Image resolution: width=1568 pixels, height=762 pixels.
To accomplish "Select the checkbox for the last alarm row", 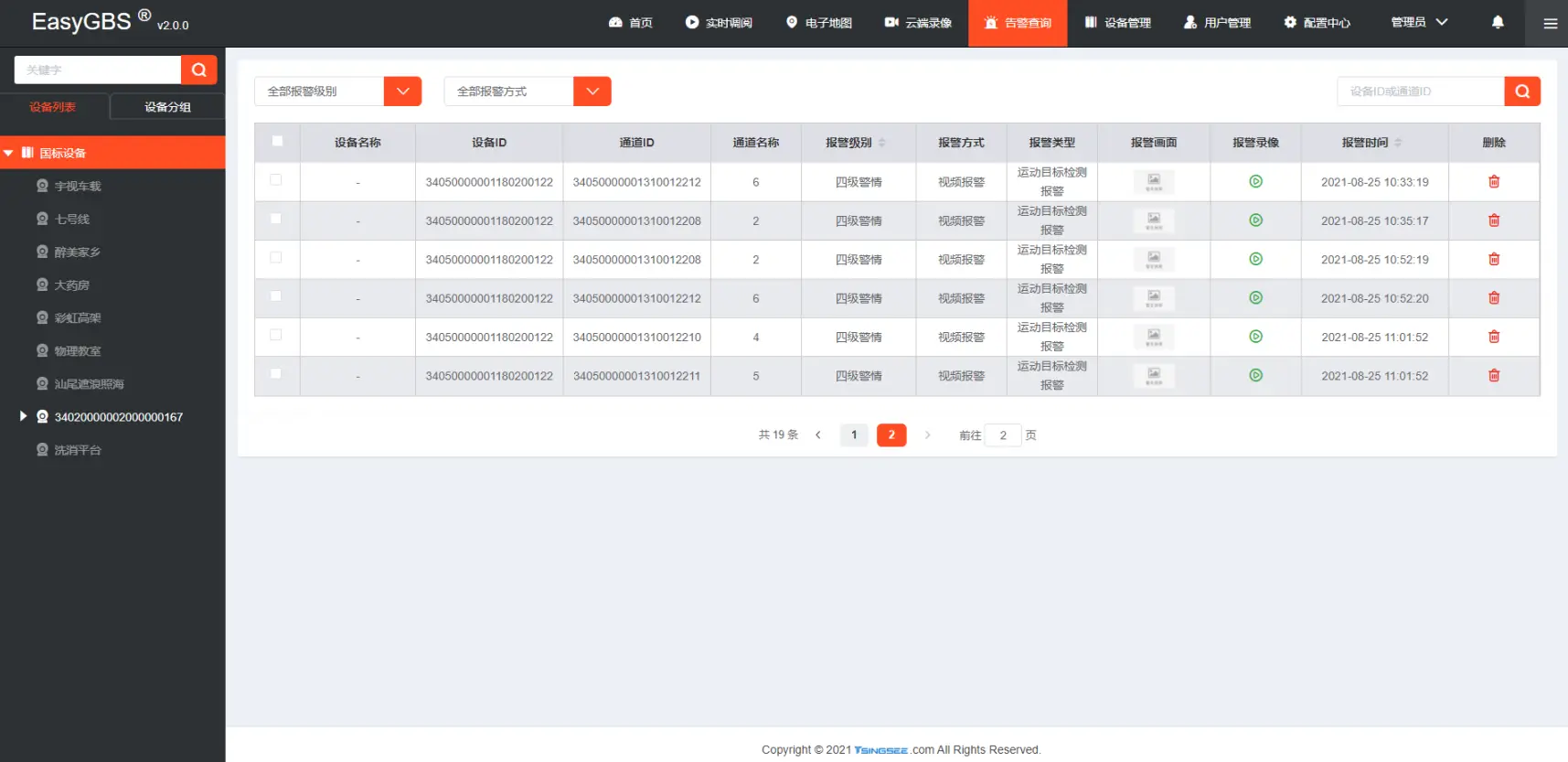I will tap(276, 374).
